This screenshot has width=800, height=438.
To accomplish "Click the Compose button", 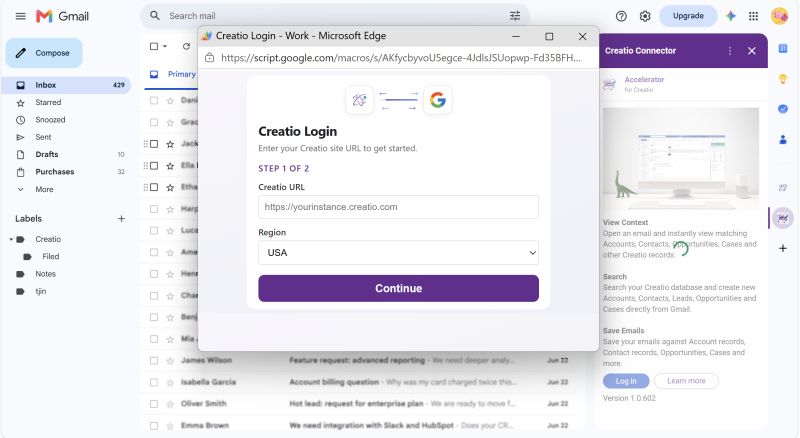I will click(44, 53).
